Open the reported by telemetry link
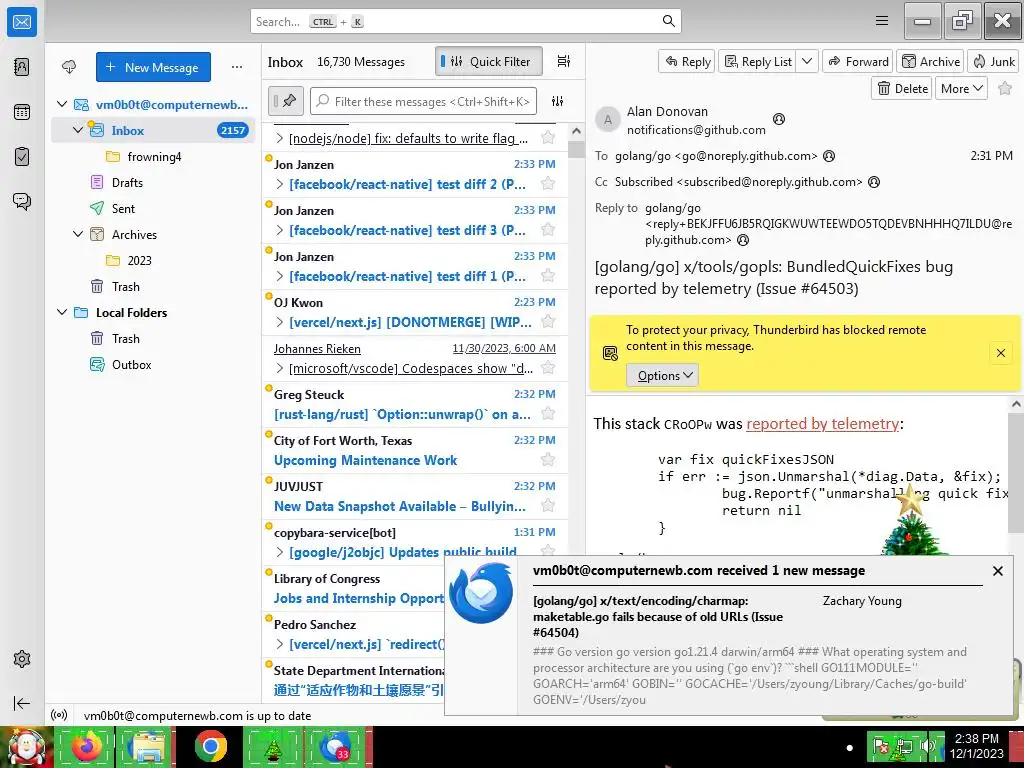The height and width of the screenshot is (768, 1024). [822, 424]
